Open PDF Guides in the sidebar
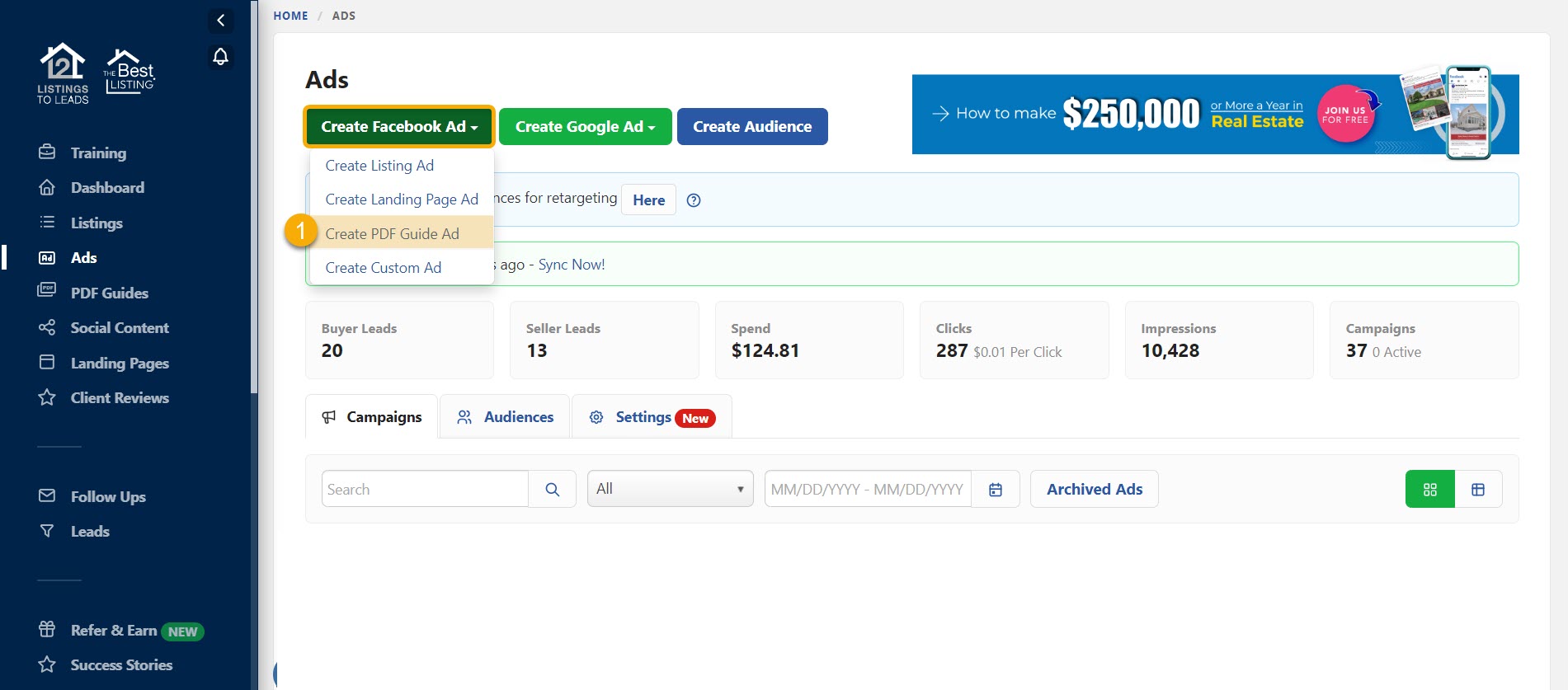 pyautogui.click(x=109, y=293)
